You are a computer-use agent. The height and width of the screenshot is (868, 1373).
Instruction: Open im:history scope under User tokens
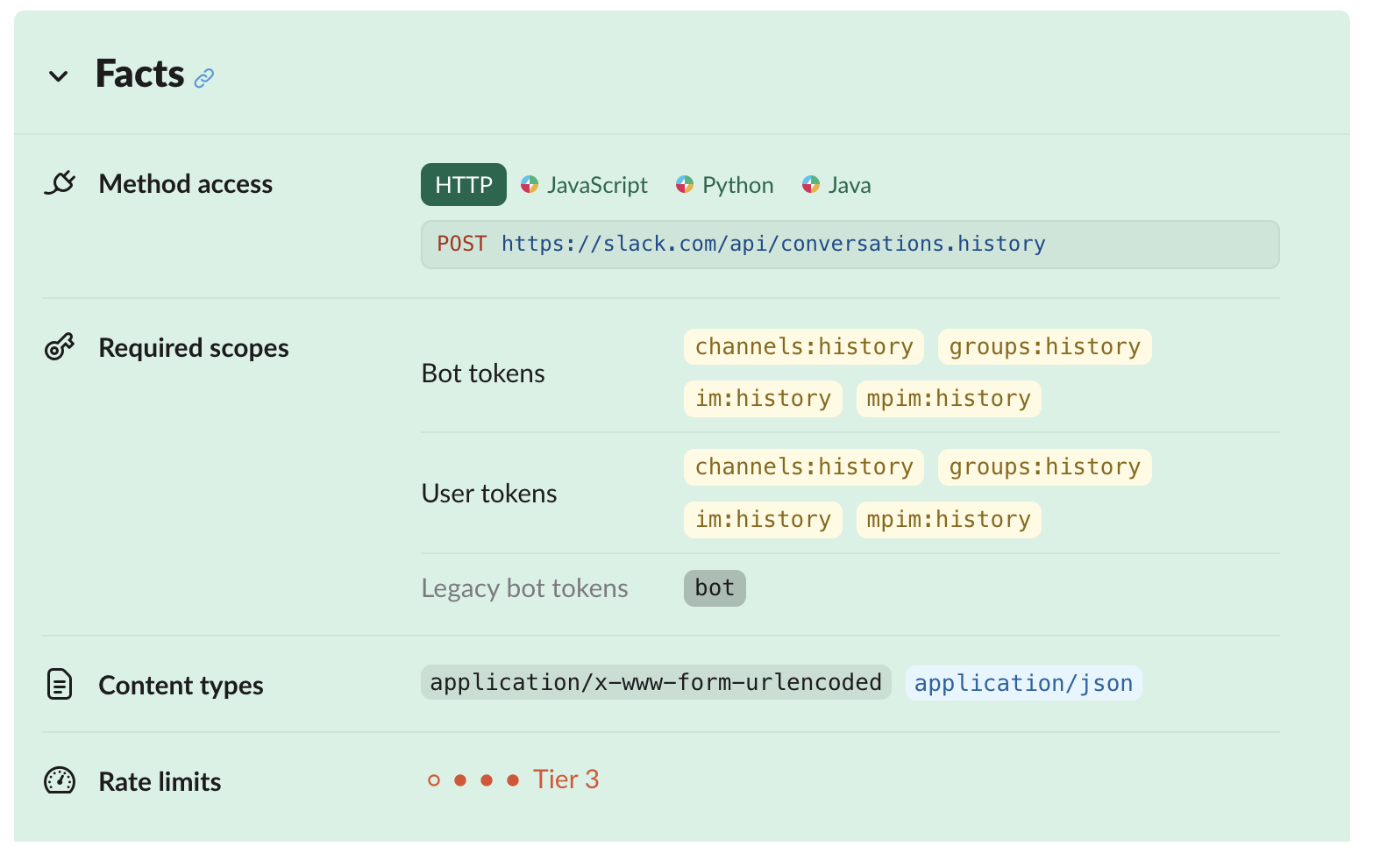pos(763,520)
